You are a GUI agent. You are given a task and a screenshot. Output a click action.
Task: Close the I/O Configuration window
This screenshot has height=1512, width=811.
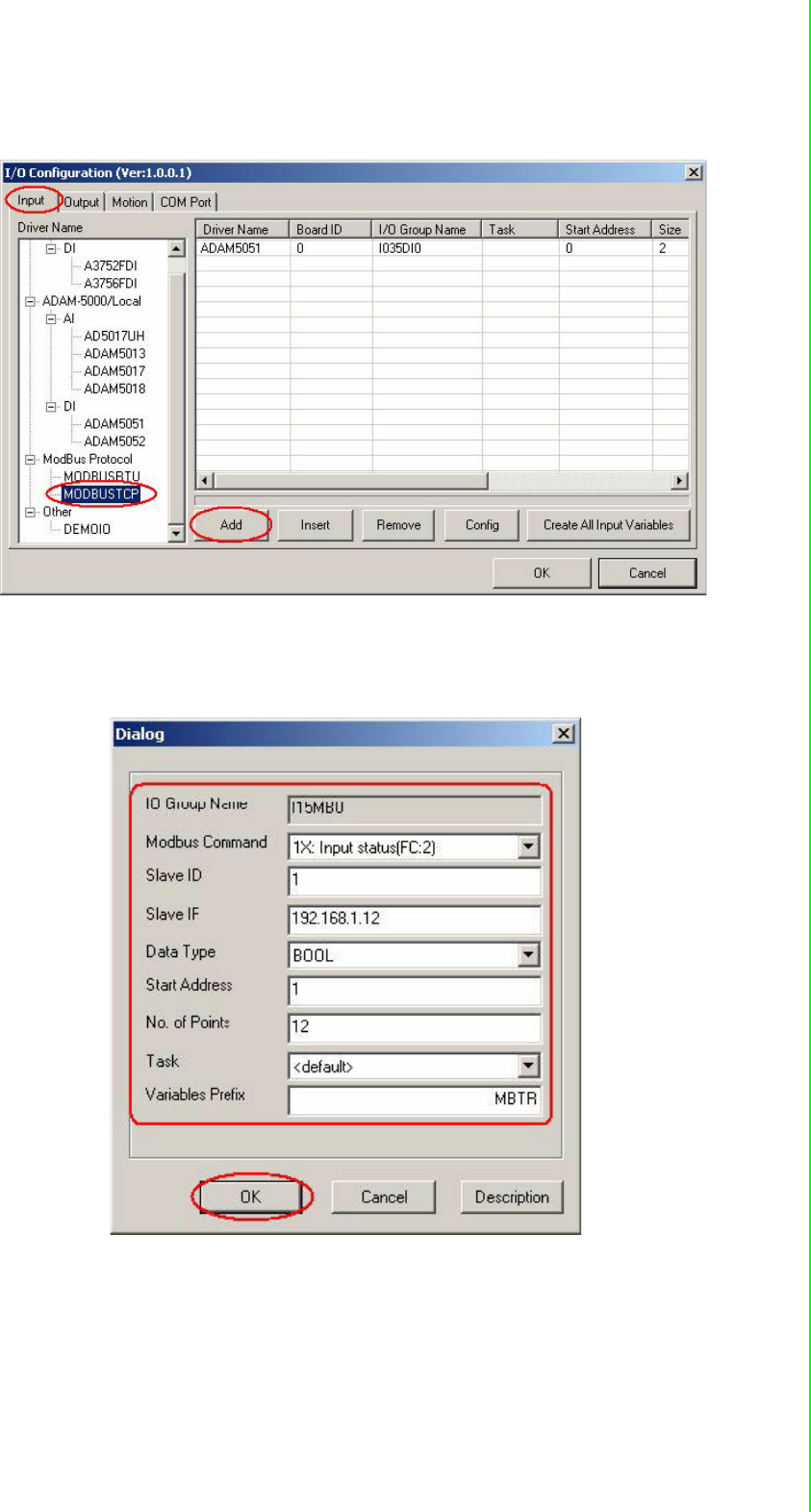click(694, 173)
